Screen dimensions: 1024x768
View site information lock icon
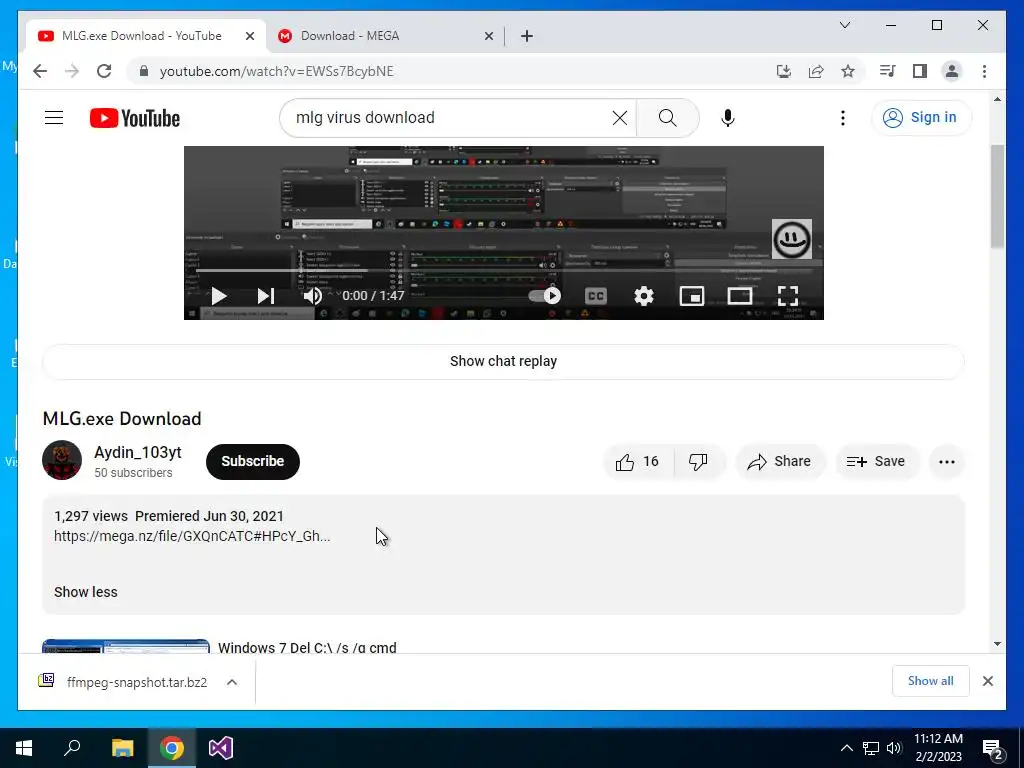144,71
